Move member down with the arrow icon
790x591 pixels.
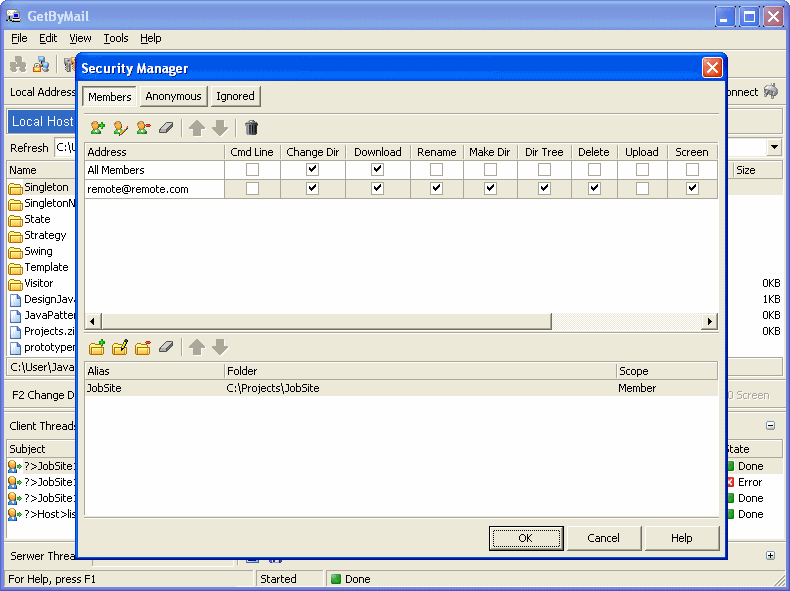tap(220, 128)
